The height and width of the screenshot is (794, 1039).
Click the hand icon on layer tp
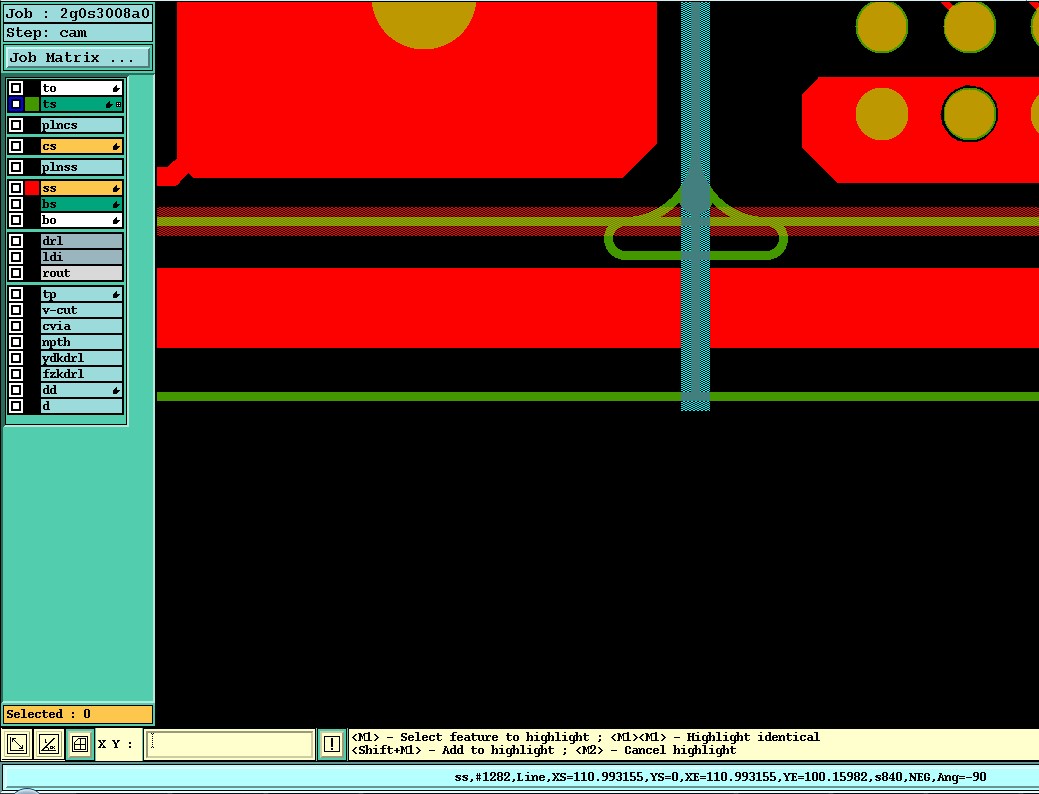[x=116, y=295]
